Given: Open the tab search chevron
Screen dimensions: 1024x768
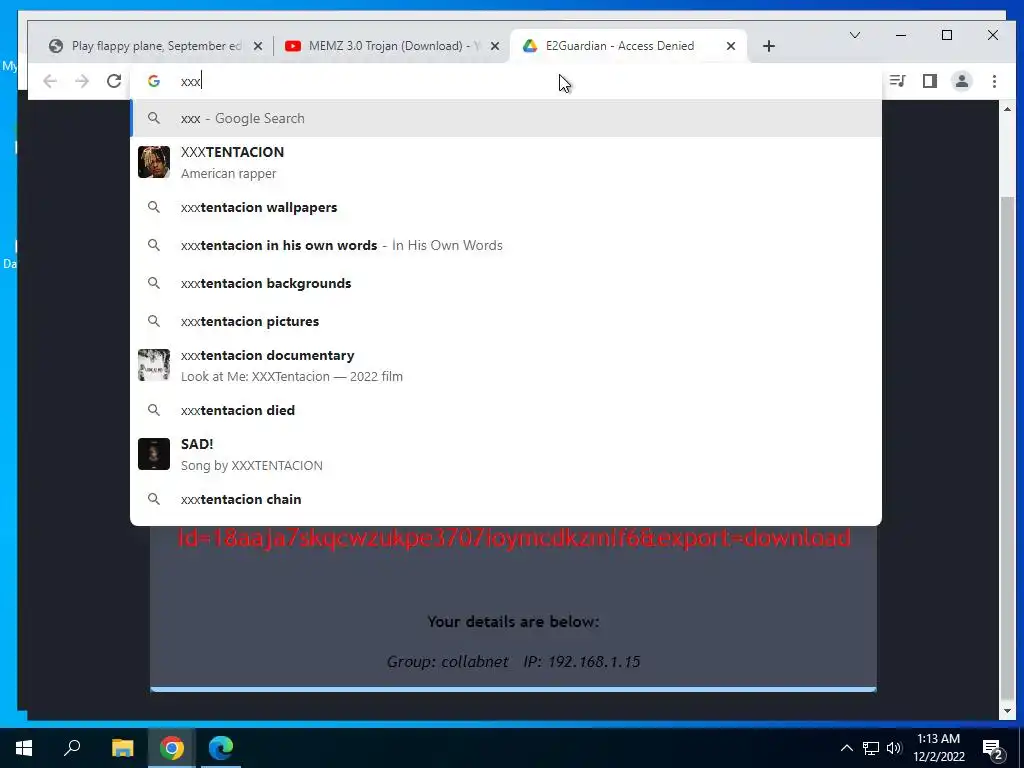Looking at the screenshot, I should (854, 35).
